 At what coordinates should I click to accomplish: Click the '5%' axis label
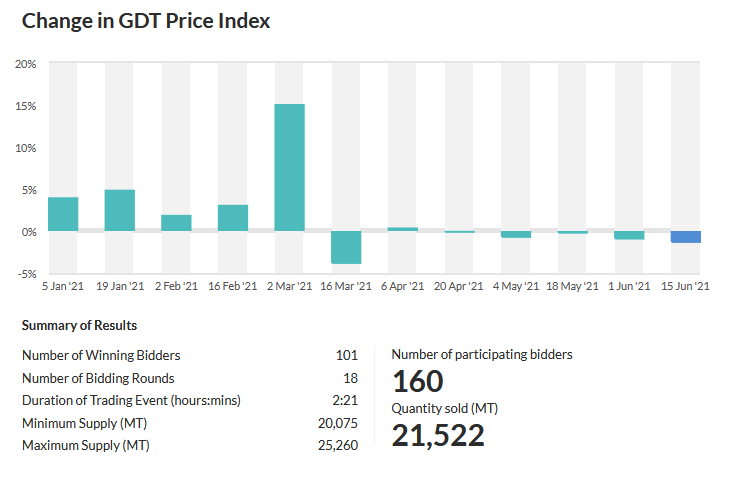click(x=28, y=190)
